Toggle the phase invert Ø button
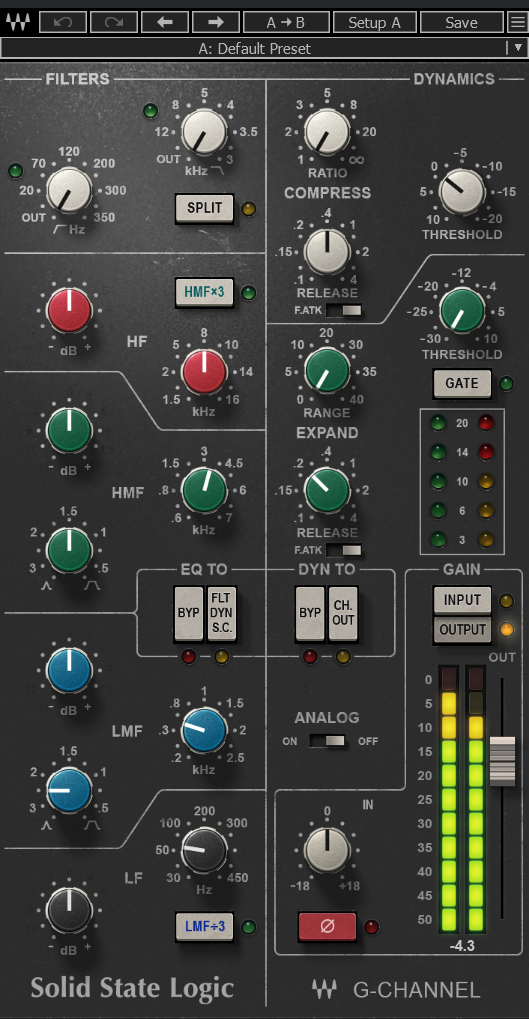Screen dimensions: 529x1019 (328, 927)
